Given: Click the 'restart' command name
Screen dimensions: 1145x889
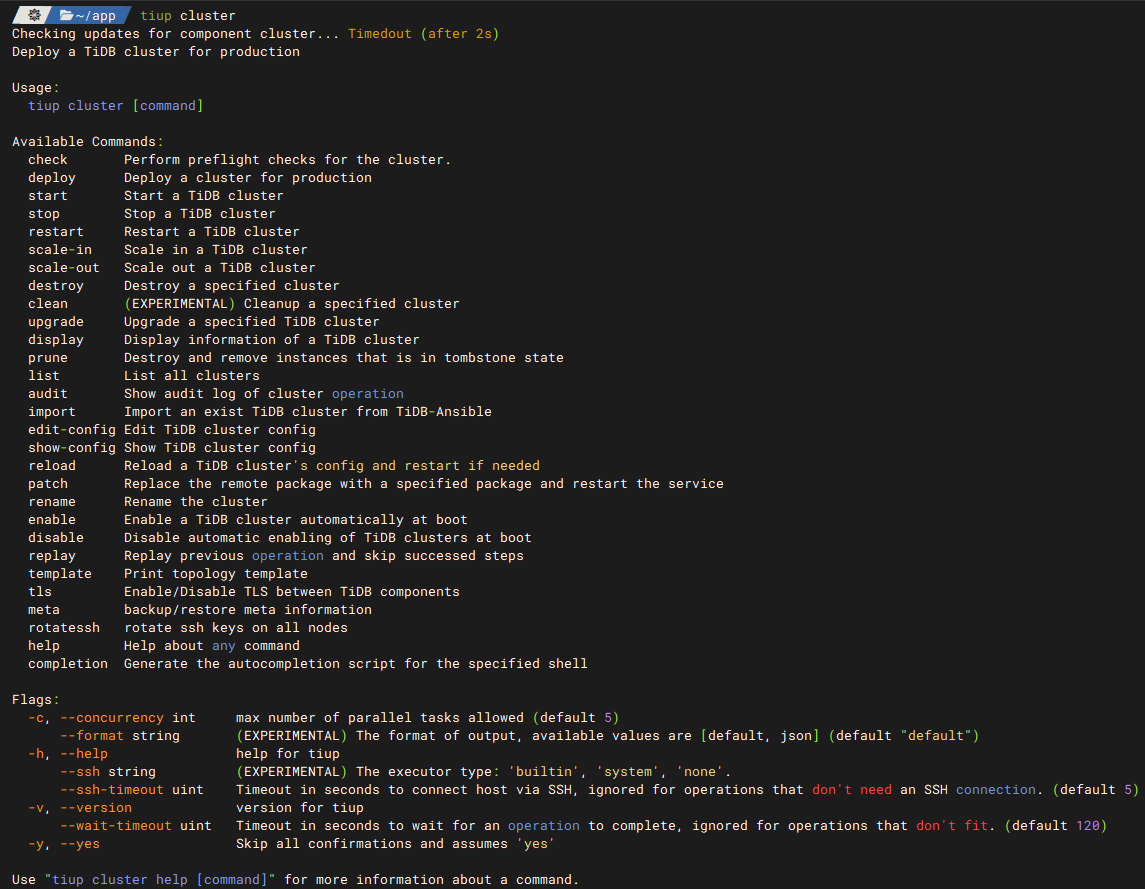Looking at the screenshot, I should coord(55,232).
